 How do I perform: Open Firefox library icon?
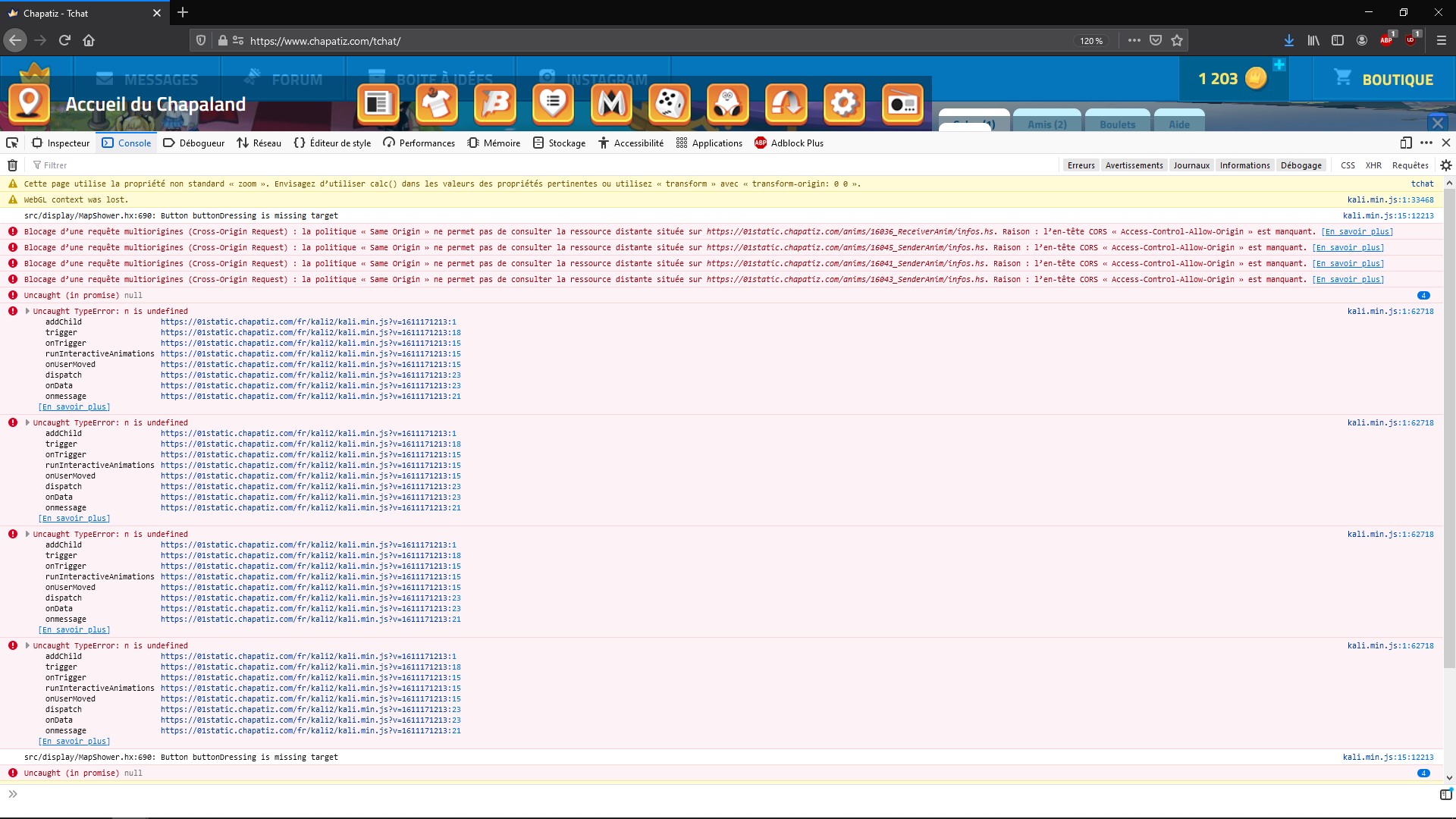tap(1313, 40)
